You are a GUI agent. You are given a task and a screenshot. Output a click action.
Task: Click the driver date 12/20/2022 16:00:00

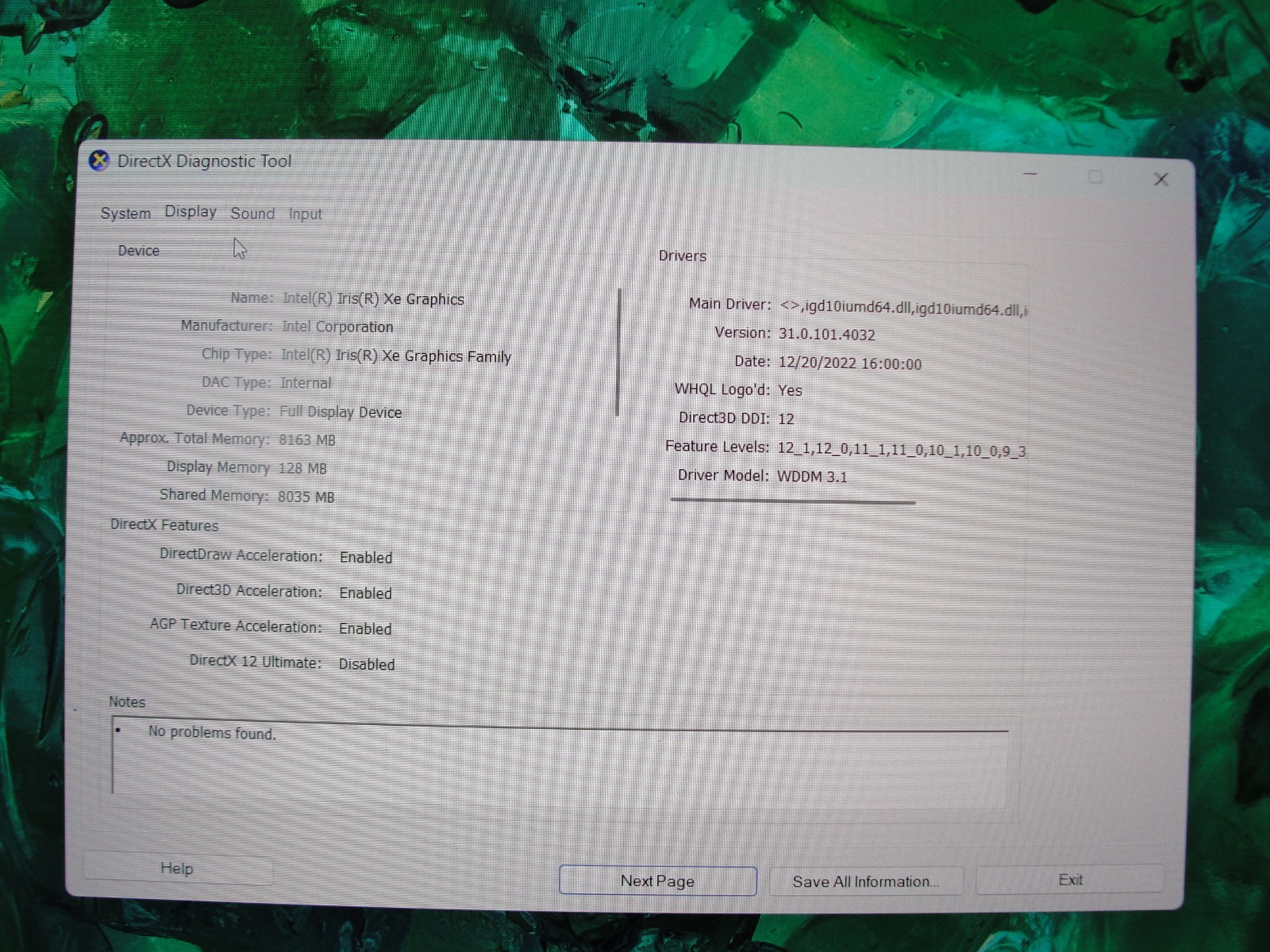850,364
